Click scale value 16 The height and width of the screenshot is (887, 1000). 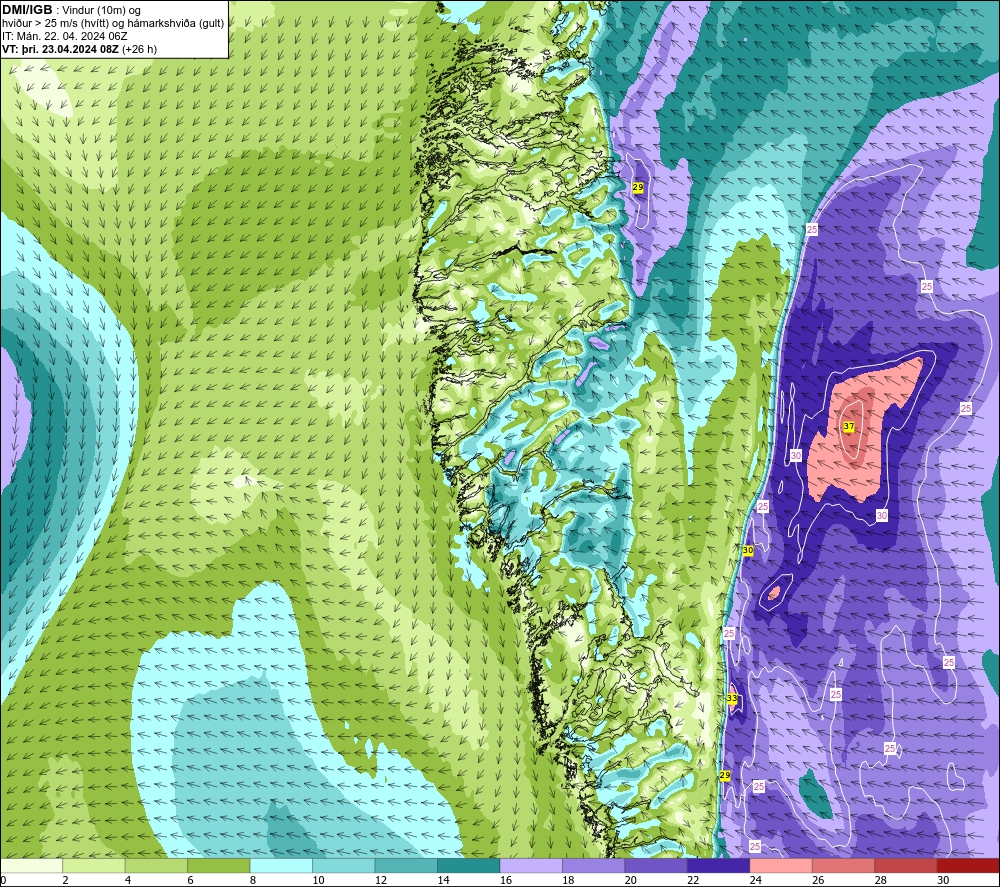(506, 880)
